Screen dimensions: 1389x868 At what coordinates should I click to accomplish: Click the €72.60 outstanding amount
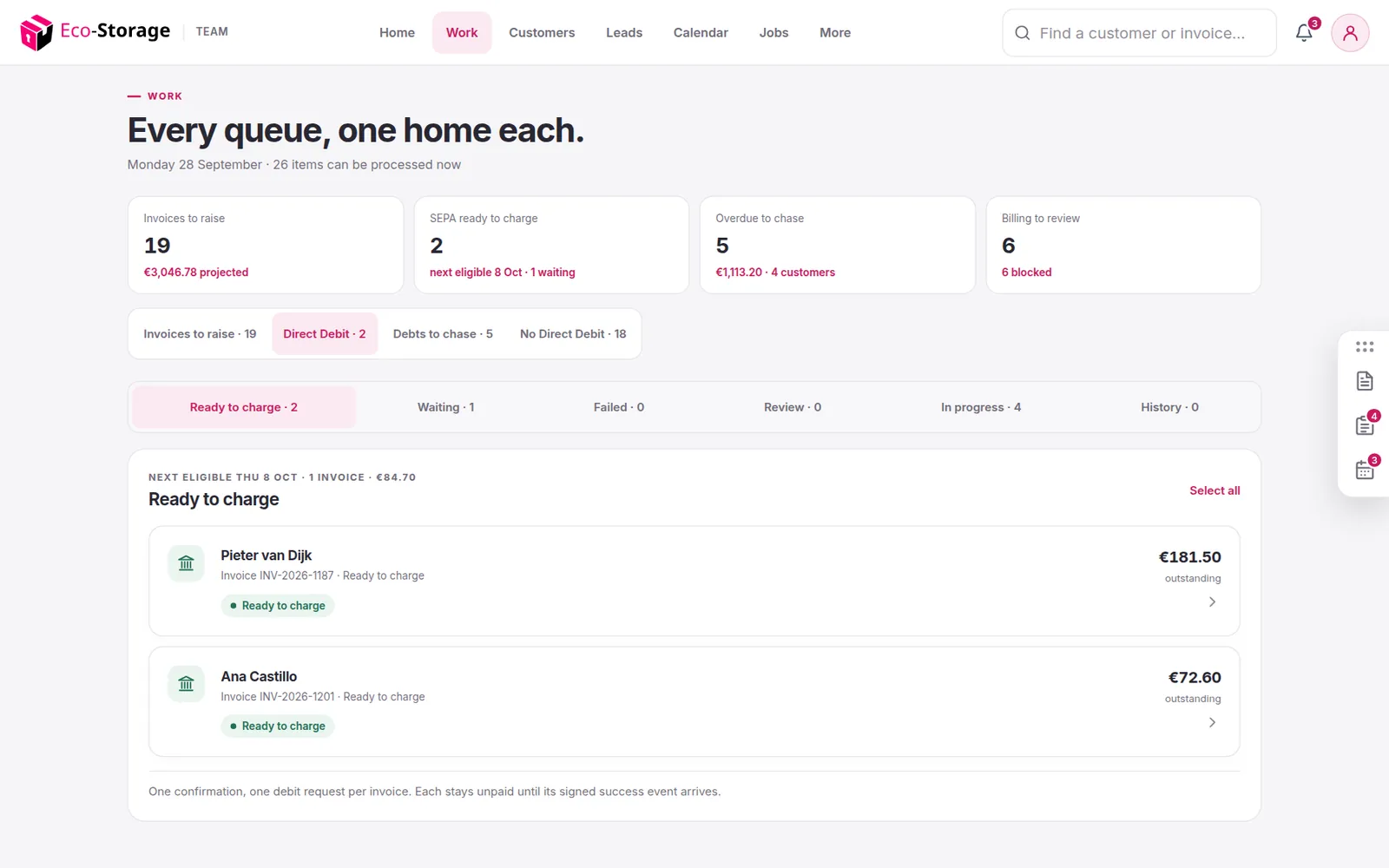pyautogui.click(x=1195, y=678)
